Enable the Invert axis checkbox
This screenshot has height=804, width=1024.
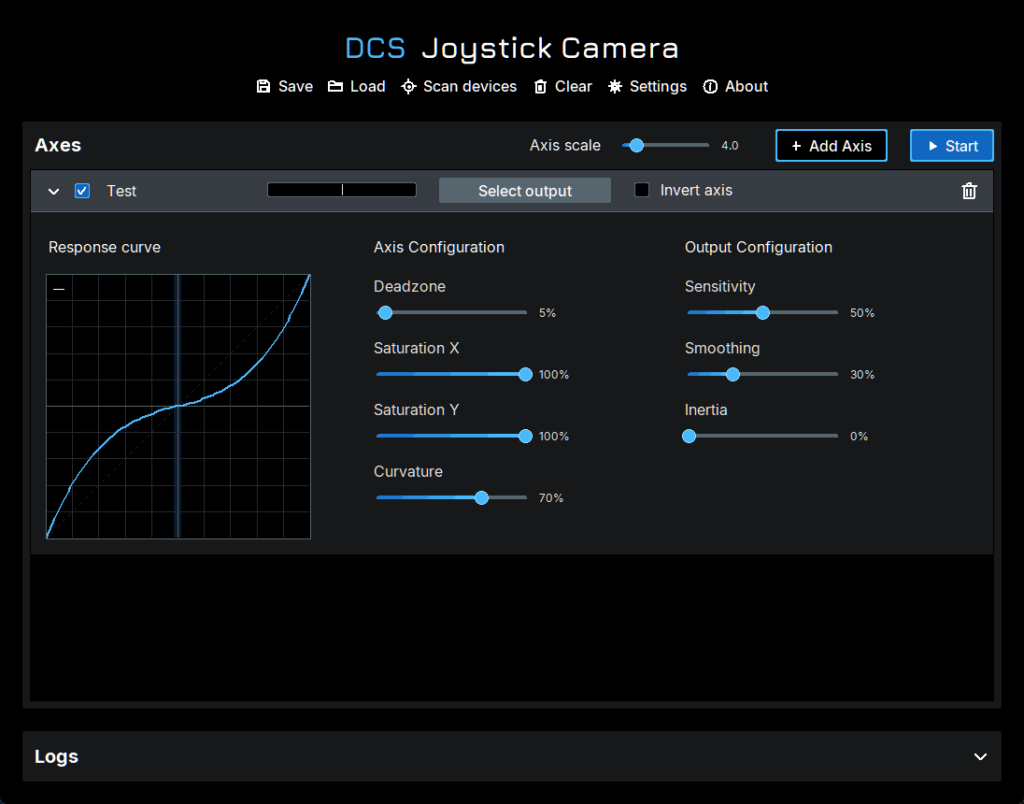click(642, 190)
